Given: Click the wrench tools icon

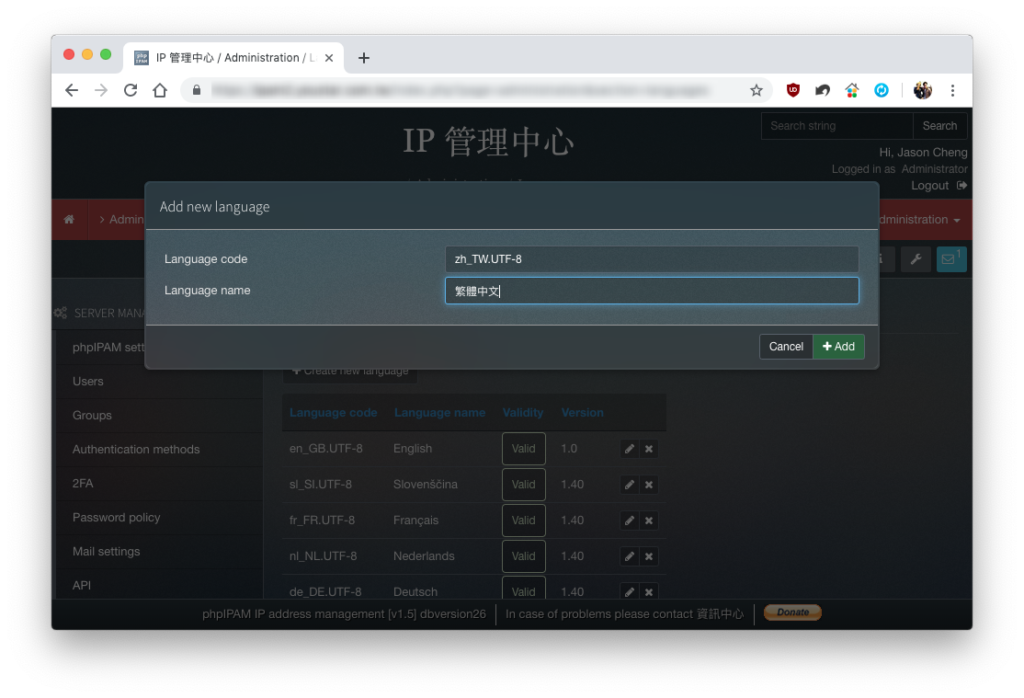Looking at the screenshot, I should 916,259.
